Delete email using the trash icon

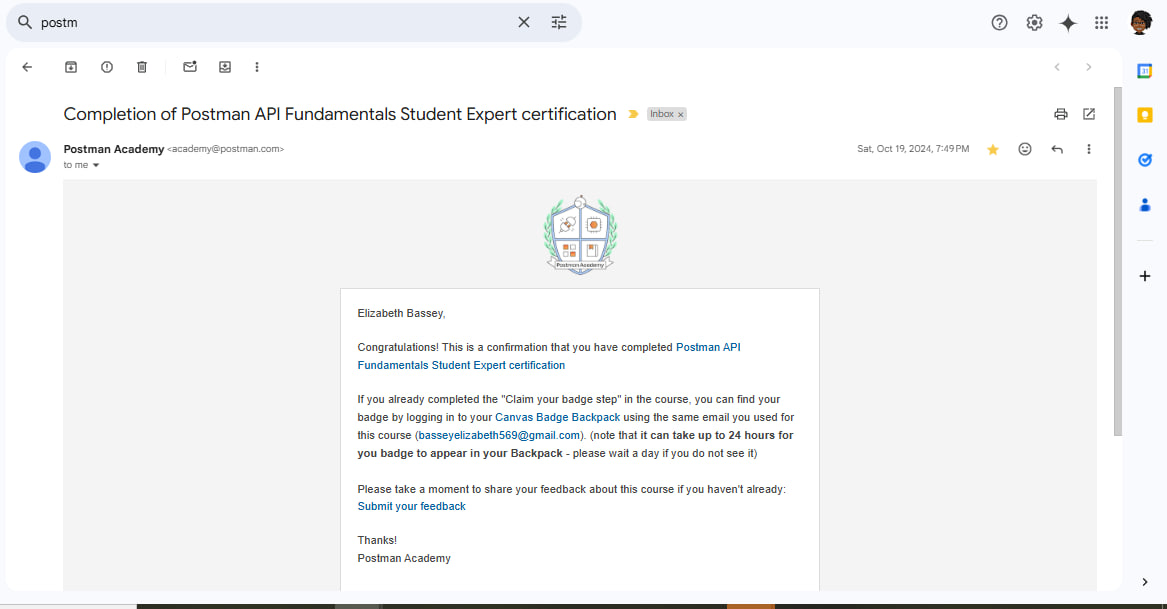(142, 67)
